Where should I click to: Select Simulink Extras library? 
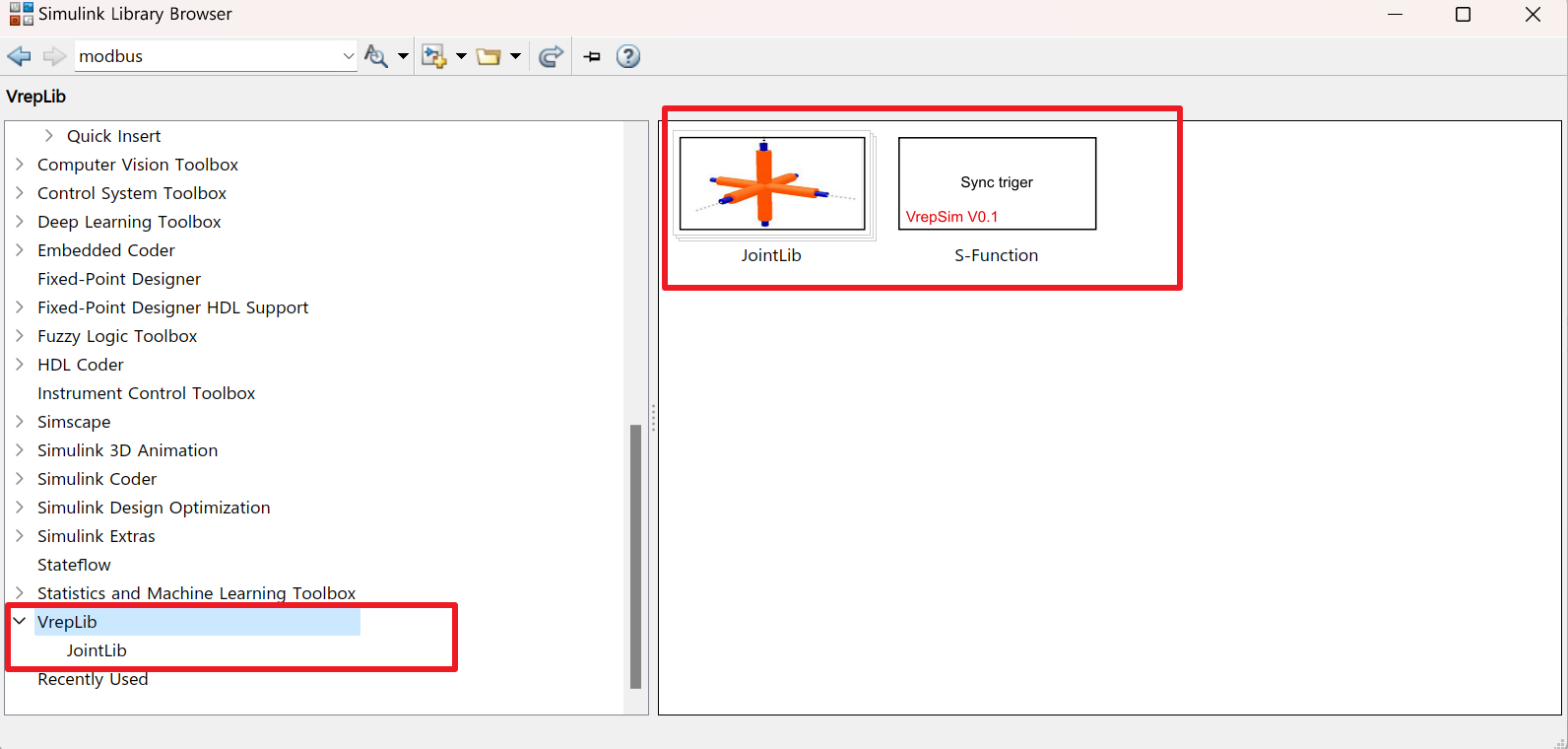point(97,536)
